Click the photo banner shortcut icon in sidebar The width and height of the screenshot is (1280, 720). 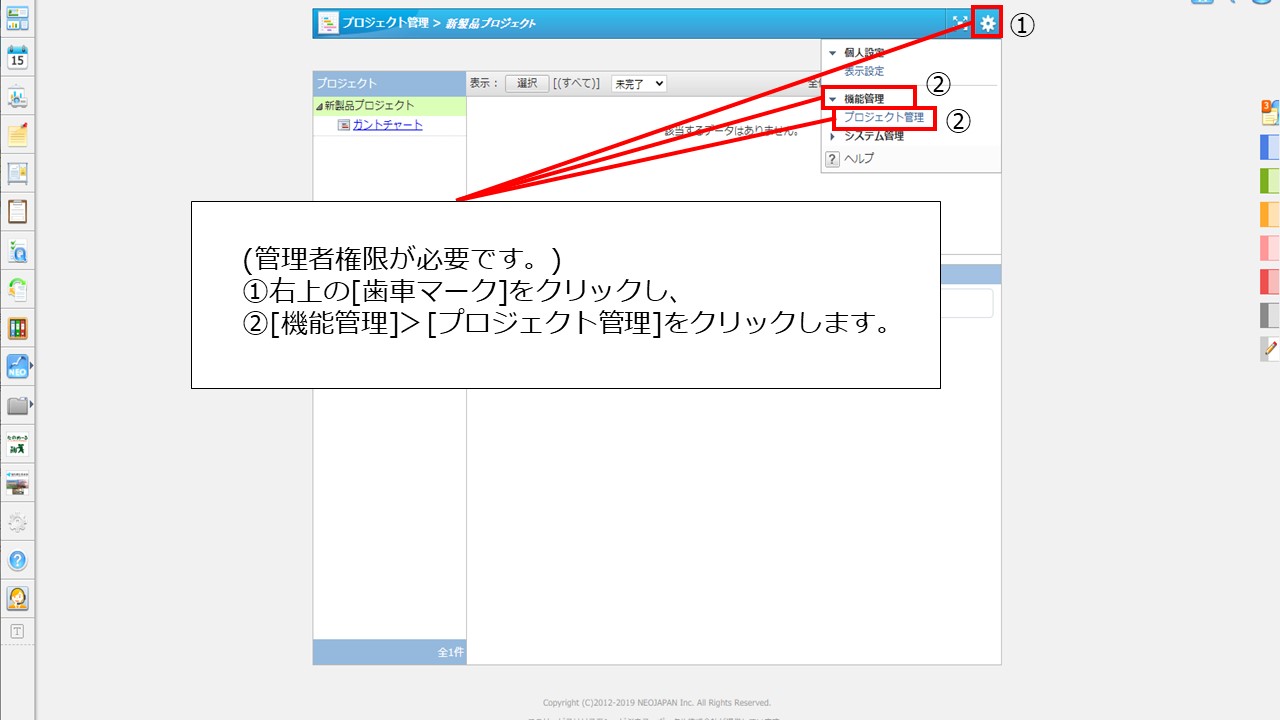pyautogui.click(x=17, y=483)
